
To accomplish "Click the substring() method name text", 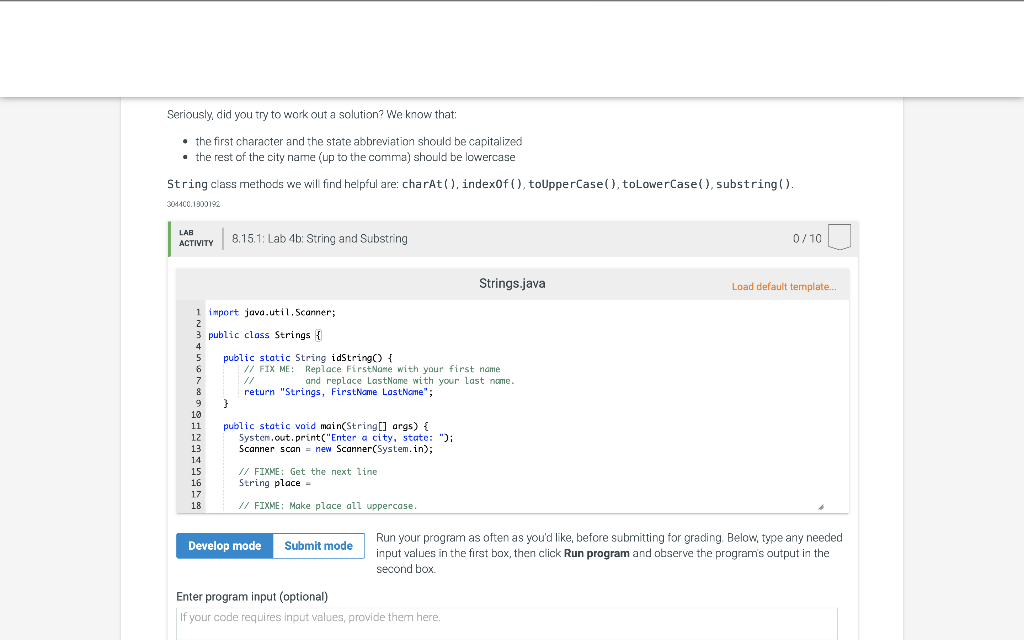I will point(754,184).
